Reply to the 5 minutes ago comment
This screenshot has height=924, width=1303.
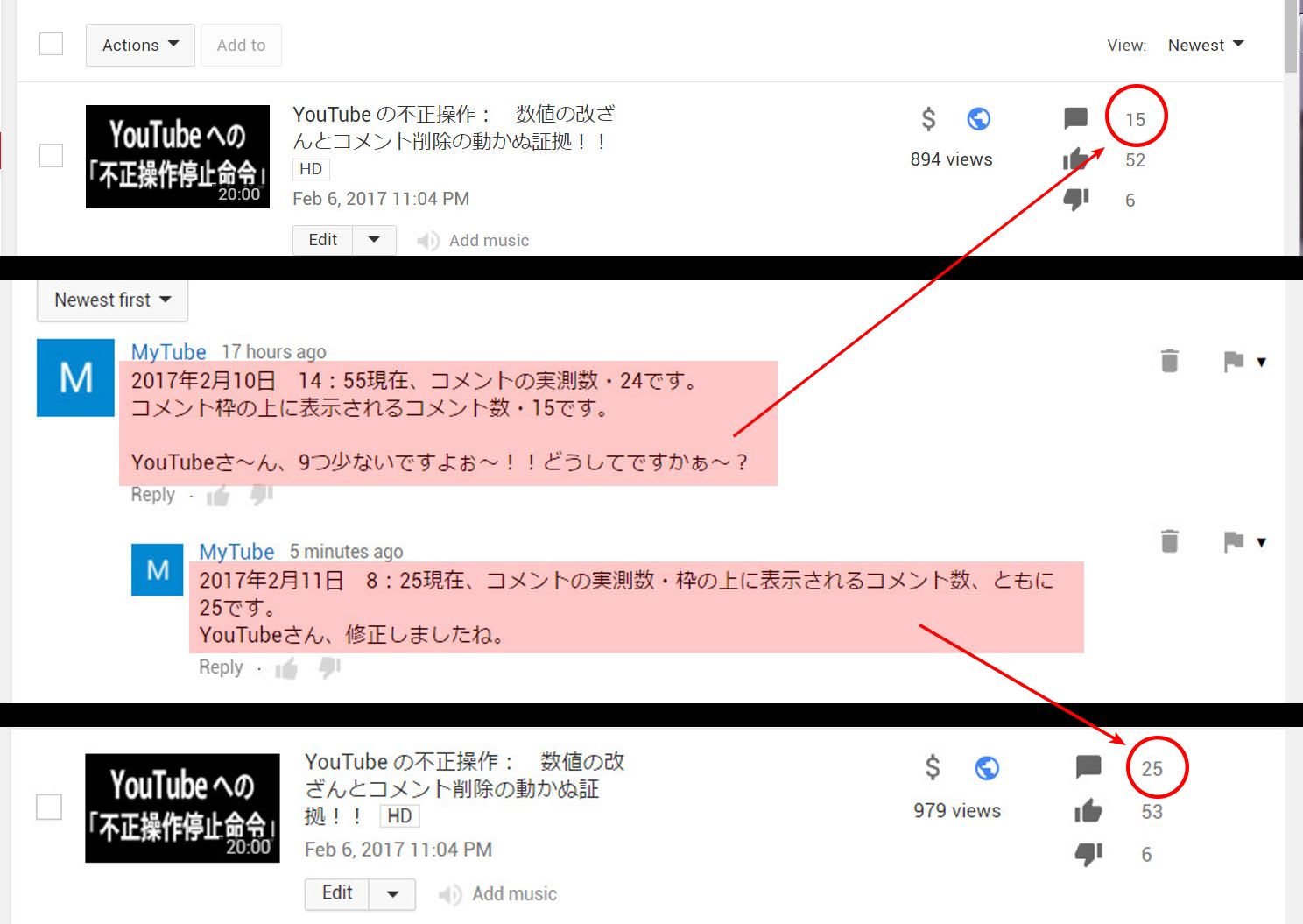221,667
